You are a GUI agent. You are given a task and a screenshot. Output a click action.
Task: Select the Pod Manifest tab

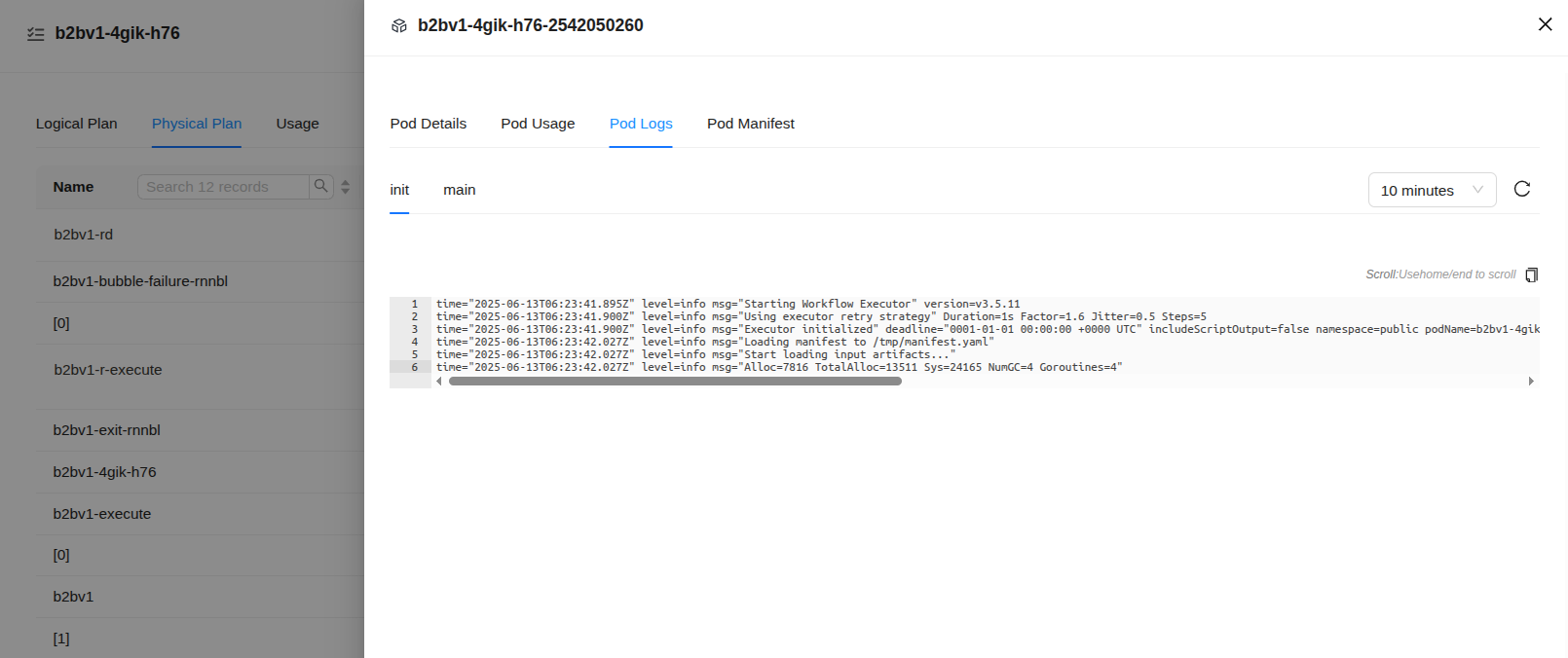[750, 124]
